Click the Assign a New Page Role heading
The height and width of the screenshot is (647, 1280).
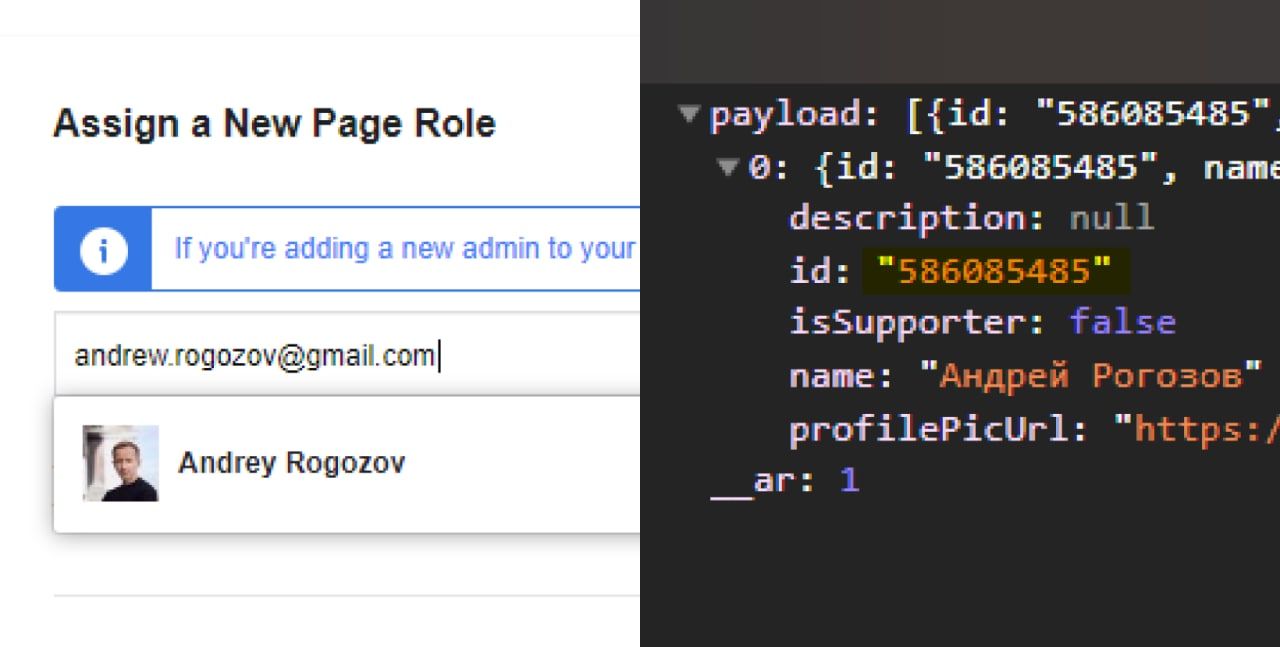tap(274, 124)
